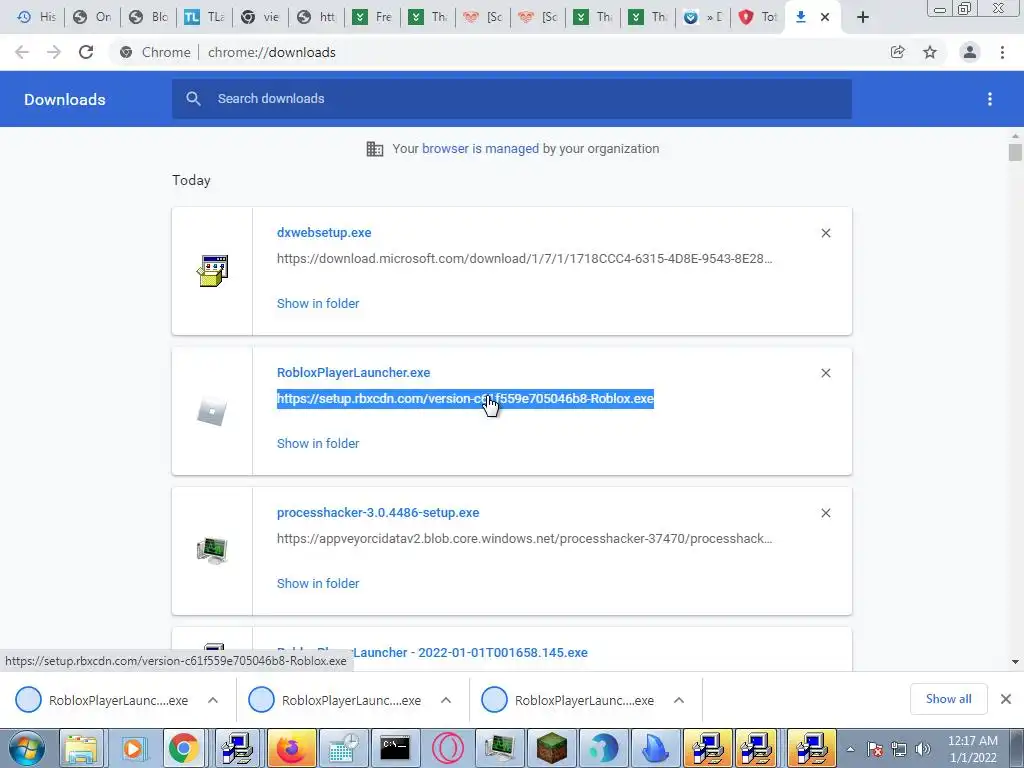Click the highlighted setup.rbxcdn.com source URL
Viewport: 1024px width, 768px height.
point(465,399)
